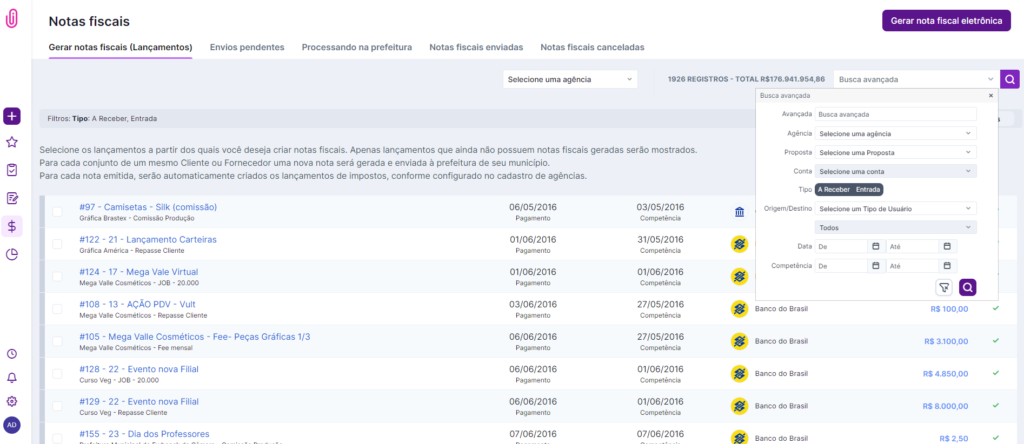The height and width of the screenshot is (444, 1024).
Task: Switch to Notas fiscais enviadas tab
Action: click(x=476, y=48)
